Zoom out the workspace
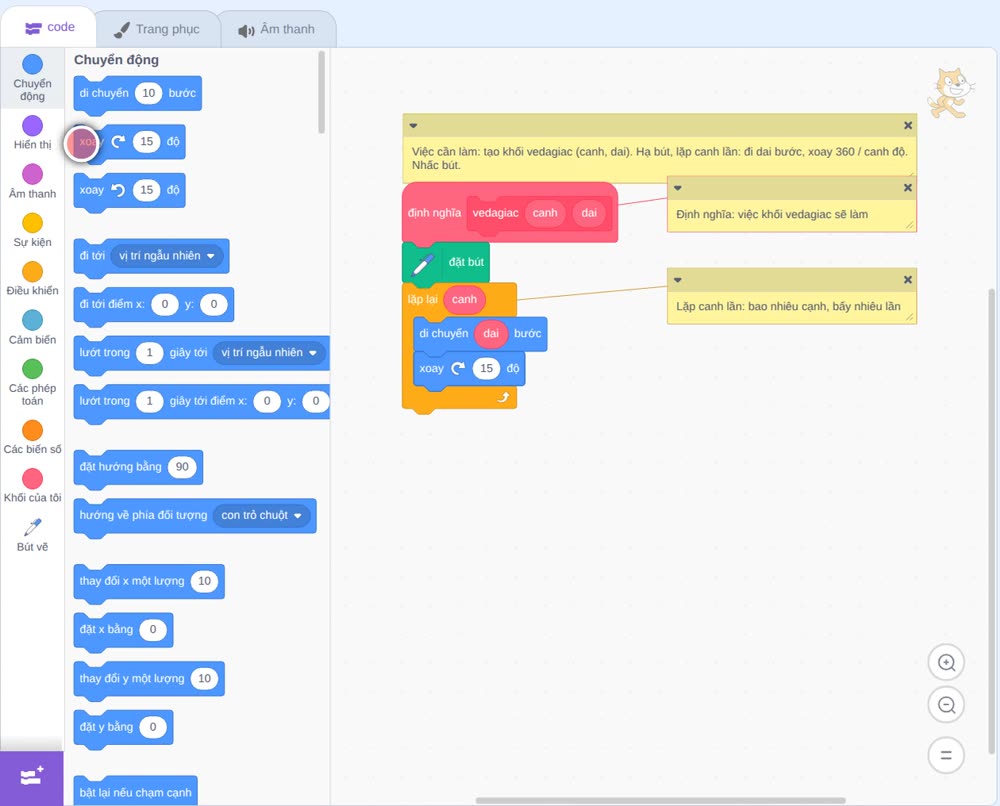Screen dimensions: 1000x806 coord(946,705)
